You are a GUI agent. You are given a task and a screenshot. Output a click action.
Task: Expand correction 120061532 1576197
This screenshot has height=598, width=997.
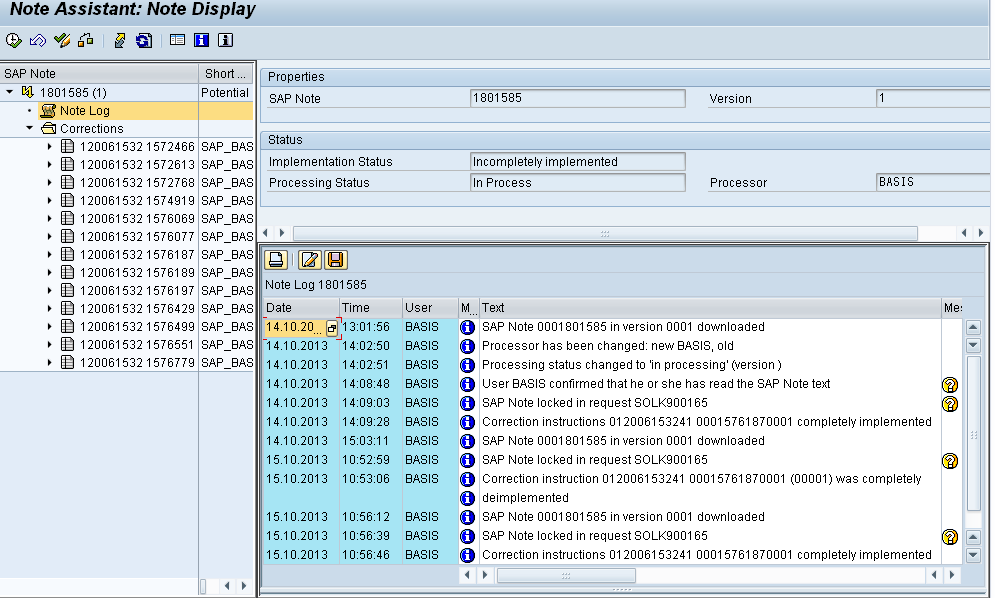coord(50,290)
